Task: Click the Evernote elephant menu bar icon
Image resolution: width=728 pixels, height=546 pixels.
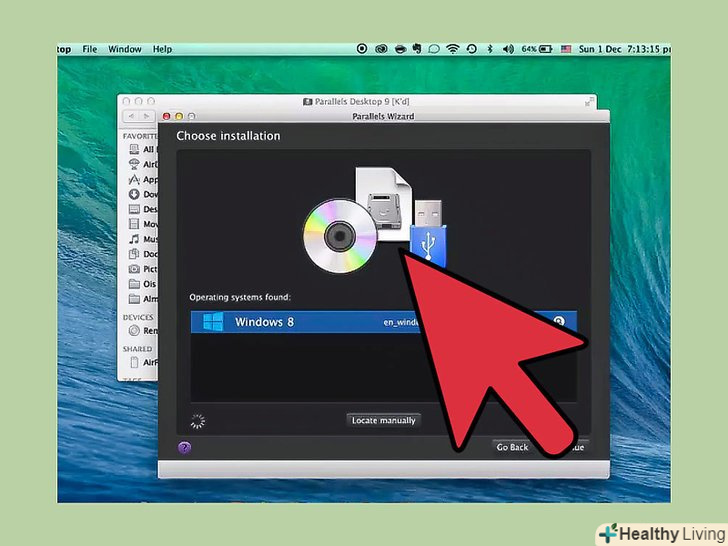Action: click(x=416, y=49)
